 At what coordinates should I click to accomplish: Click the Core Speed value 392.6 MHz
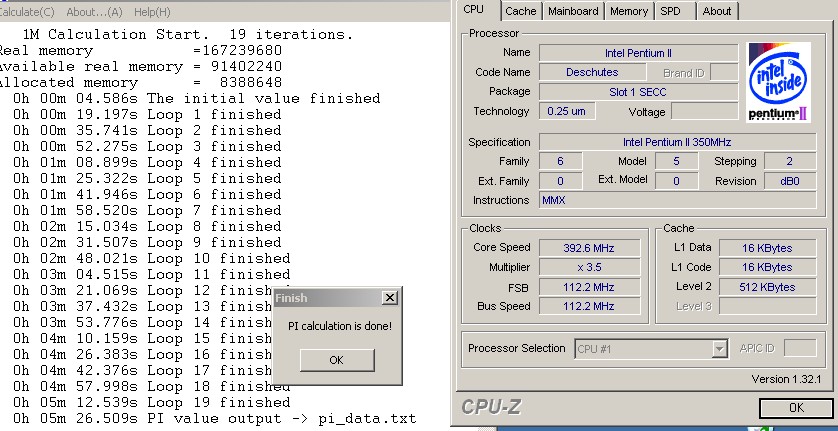point(589,248)
